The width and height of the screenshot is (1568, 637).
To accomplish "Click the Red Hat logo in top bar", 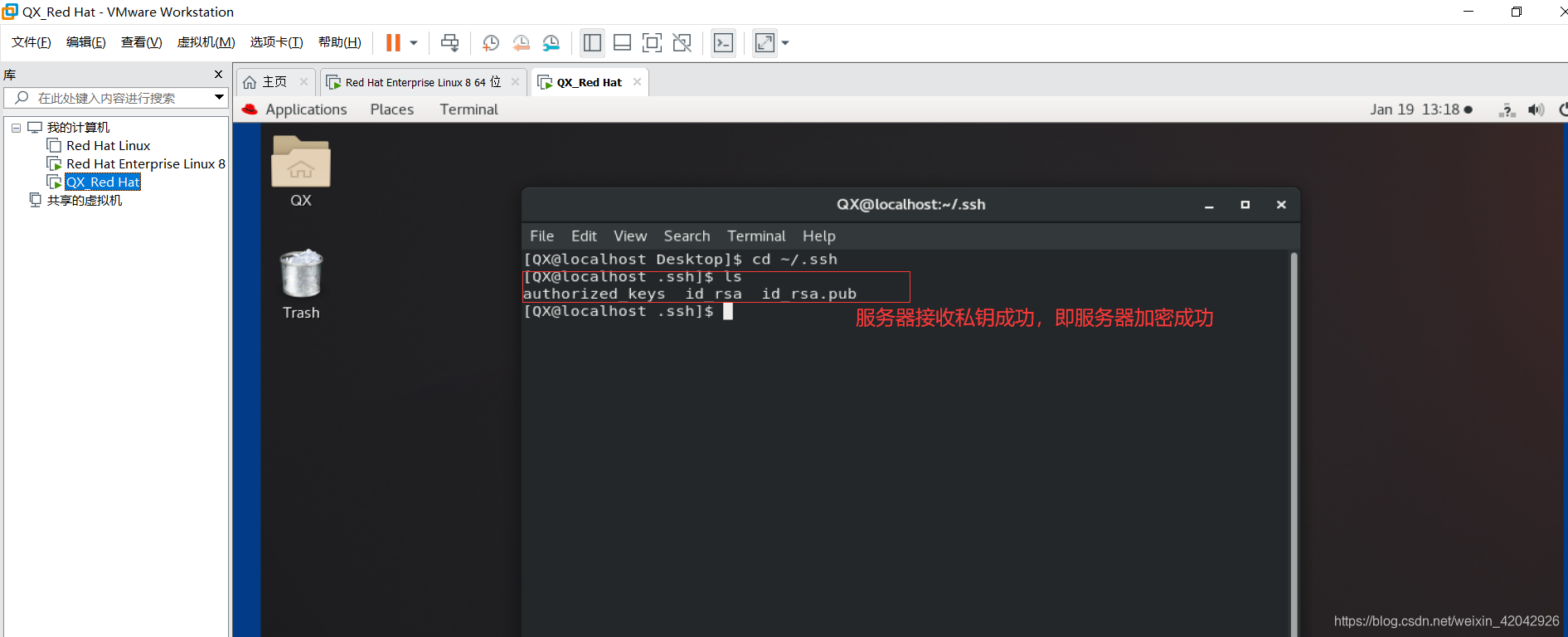I will pos(250,109).
